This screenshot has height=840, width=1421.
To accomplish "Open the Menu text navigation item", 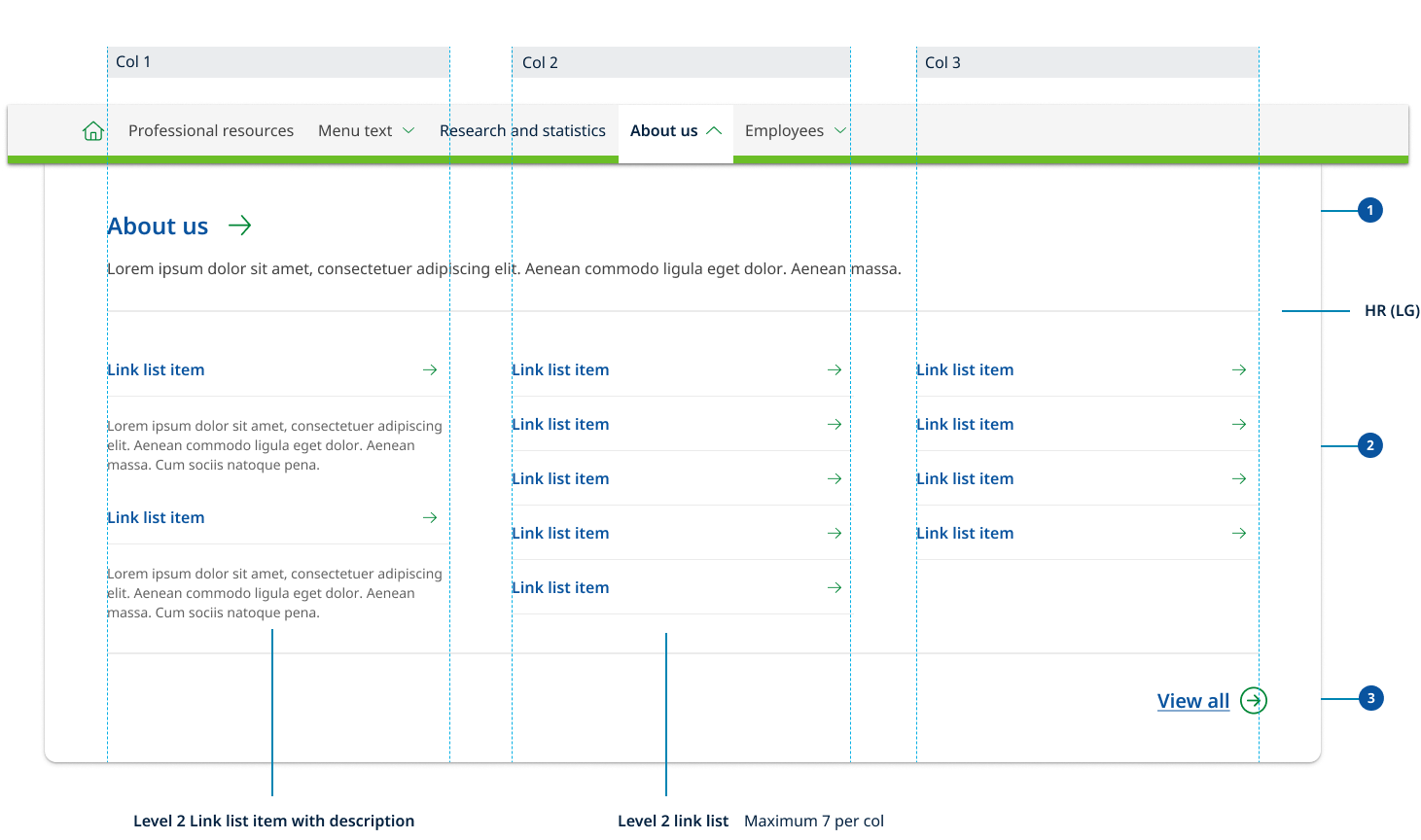I will click(x=355, y=131).
